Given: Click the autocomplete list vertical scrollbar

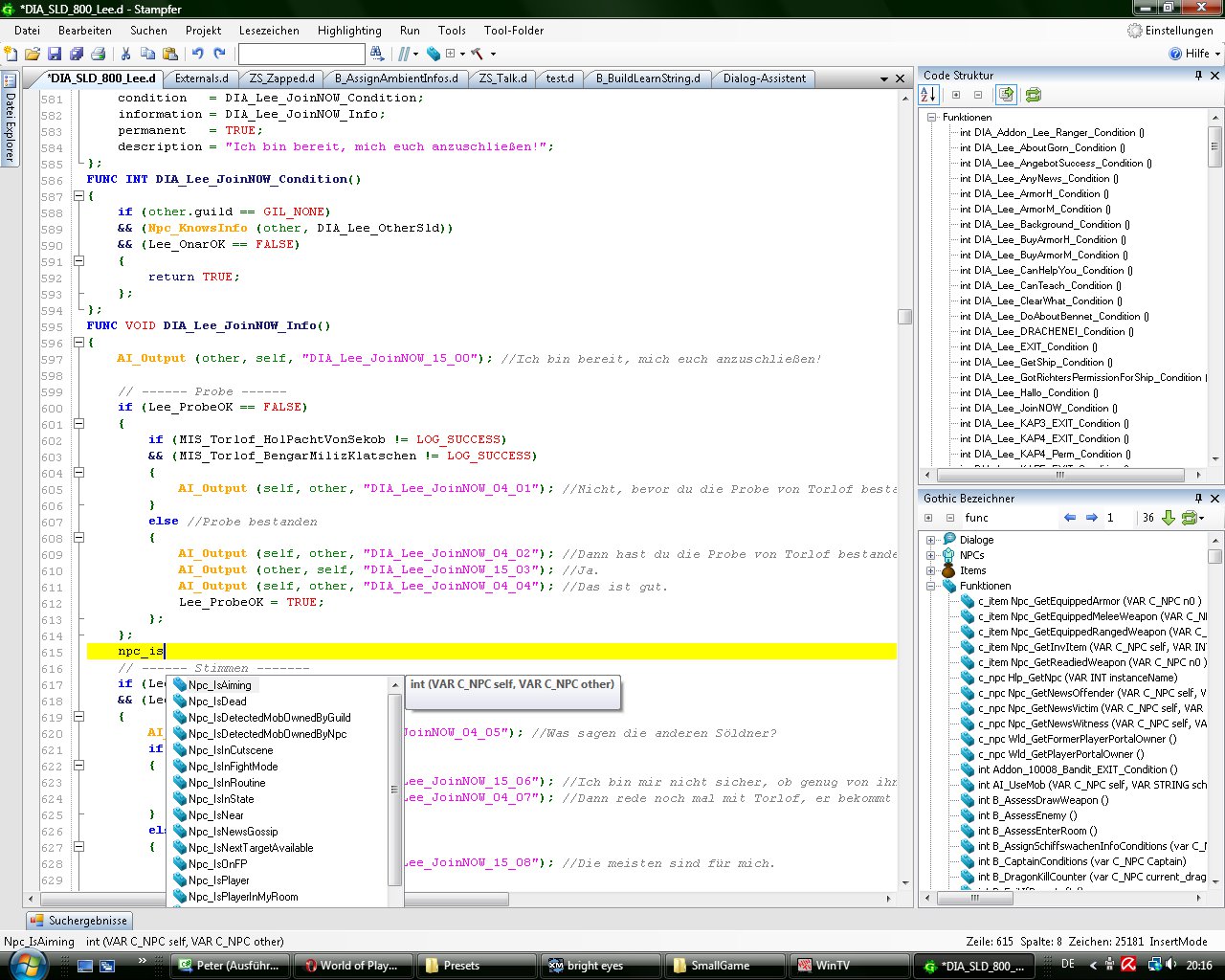Looking at the screenshot, I should point(394,790).
